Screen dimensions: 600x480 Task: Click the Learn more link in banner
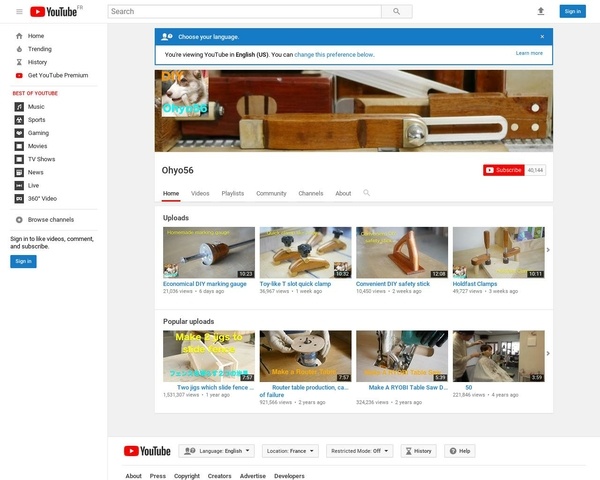pyautogui.click(x=529, y=53)
